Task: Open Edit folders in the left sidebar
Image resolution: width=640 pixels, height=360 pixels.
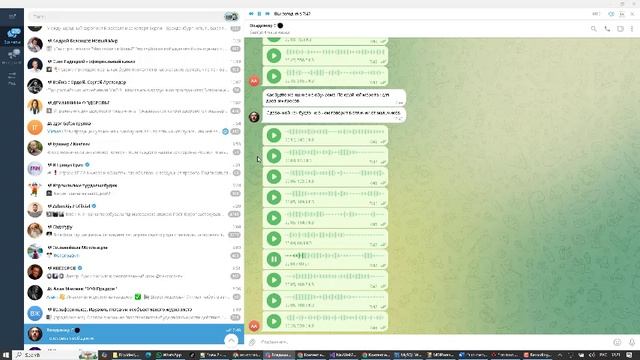Action: (12, 78)
